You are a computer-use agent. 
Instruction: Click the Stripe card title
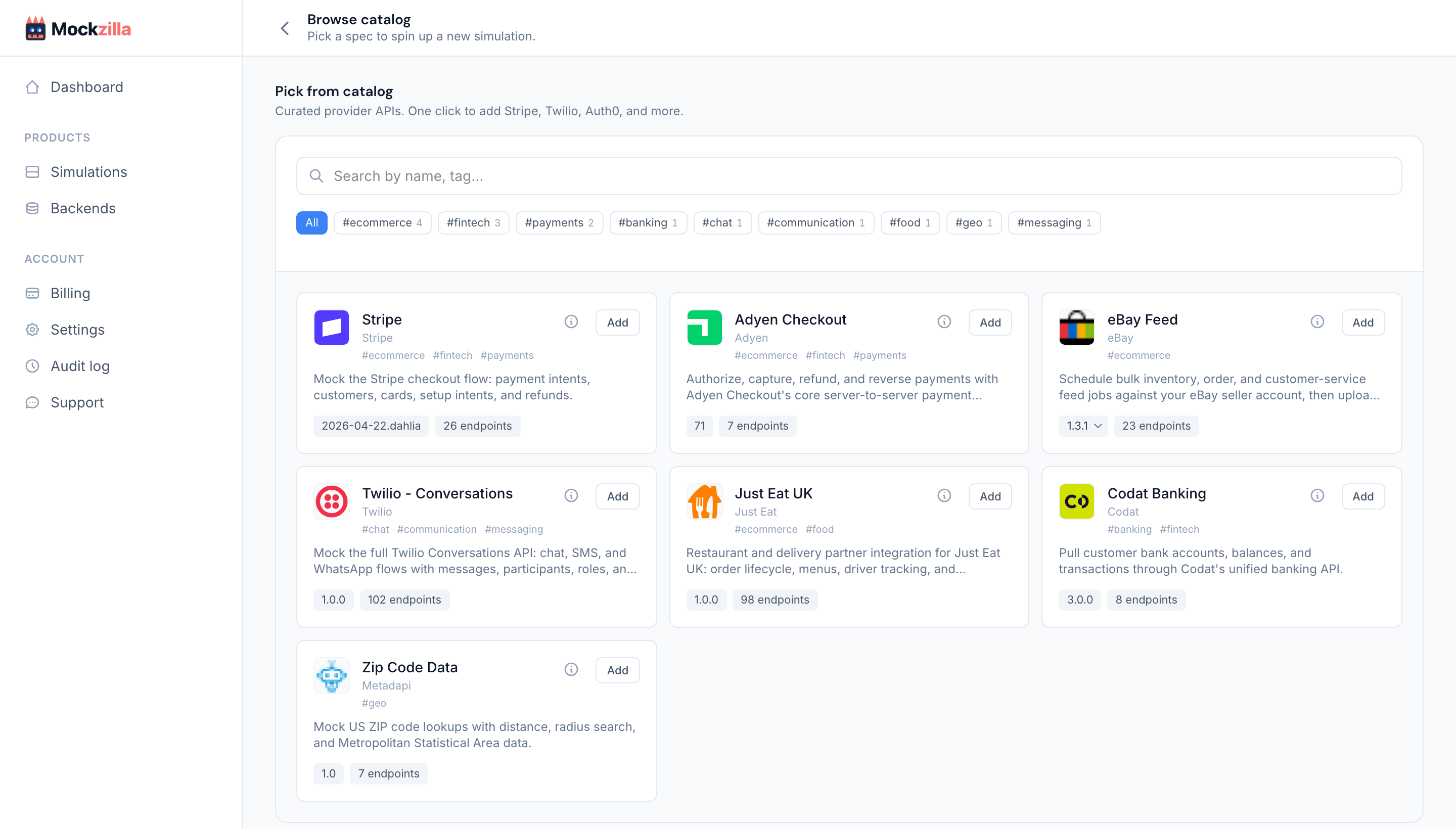point(382,319)
